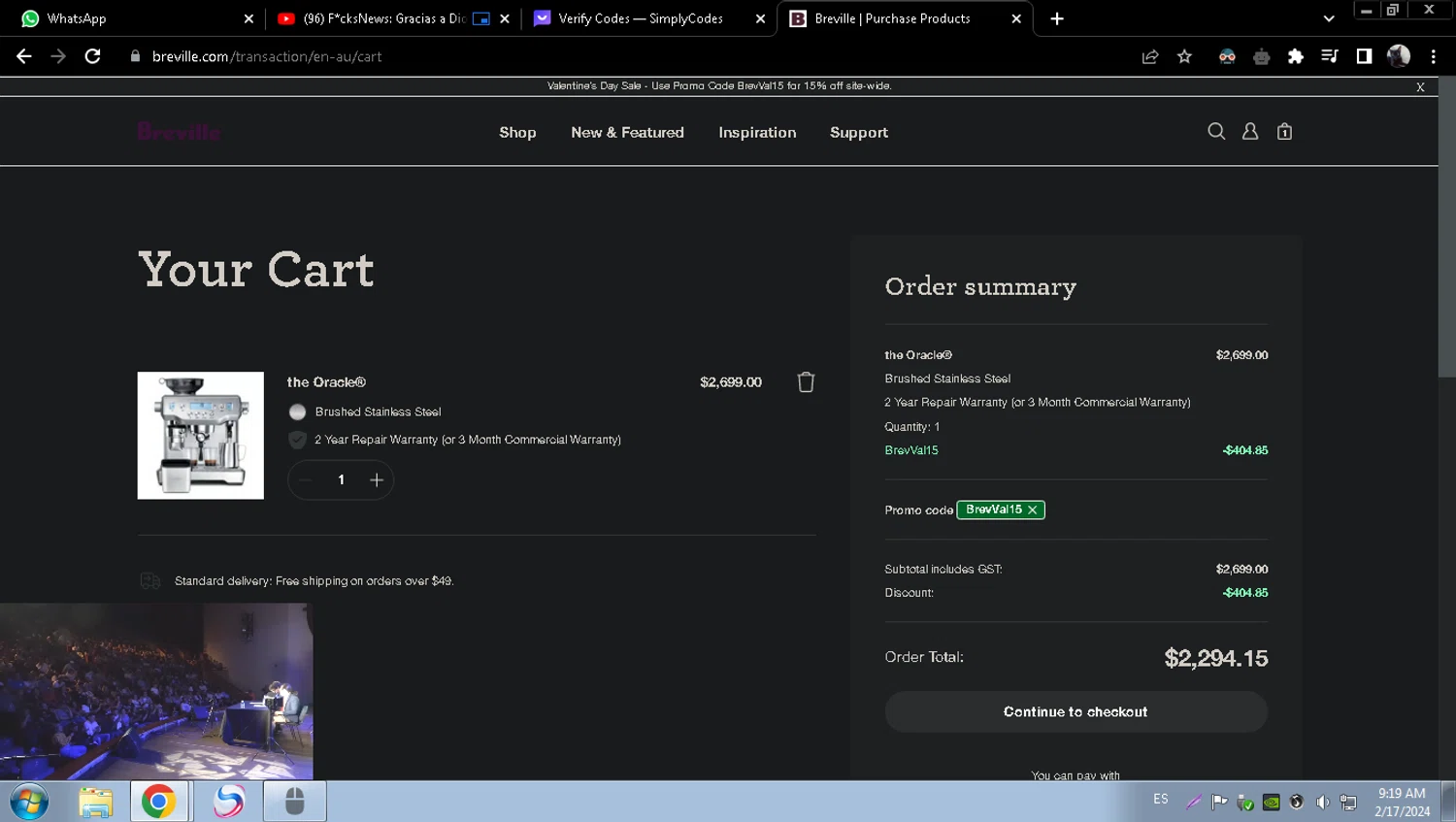Open the Support menu
Viewport: 1456px width, 822px height.
859,133
